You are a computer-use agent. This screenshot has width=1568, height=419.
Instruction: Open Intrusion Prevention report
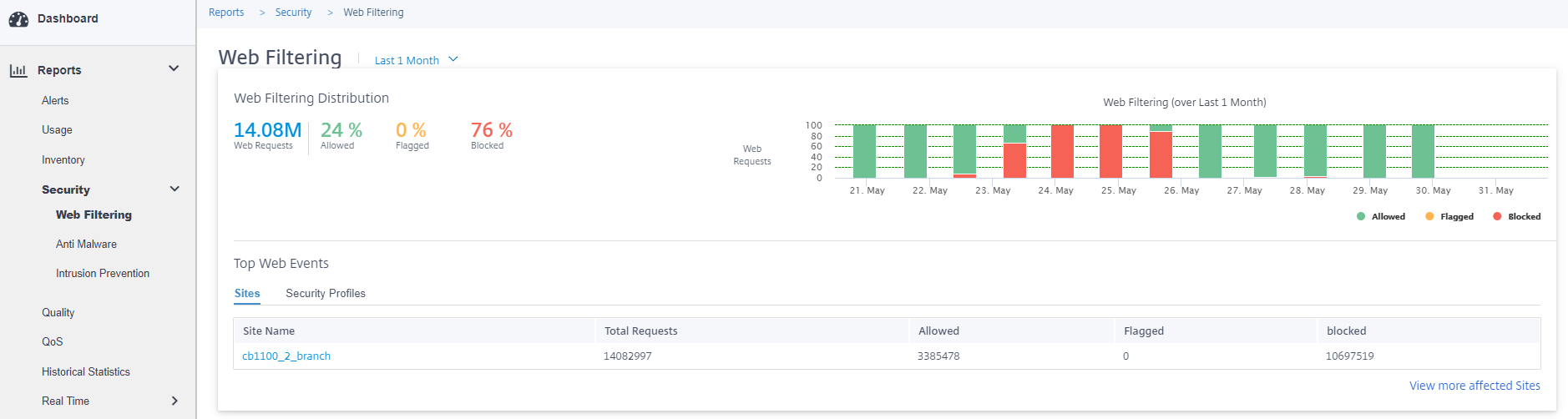pos(103,273)
